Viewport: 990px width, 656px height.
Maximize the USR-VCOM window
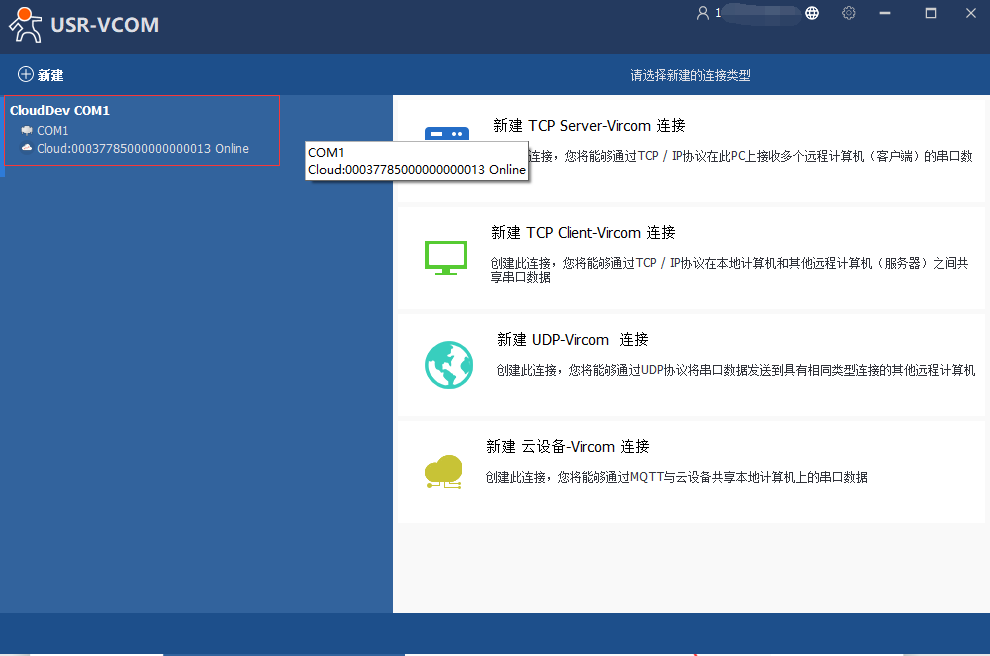[931, 13]
